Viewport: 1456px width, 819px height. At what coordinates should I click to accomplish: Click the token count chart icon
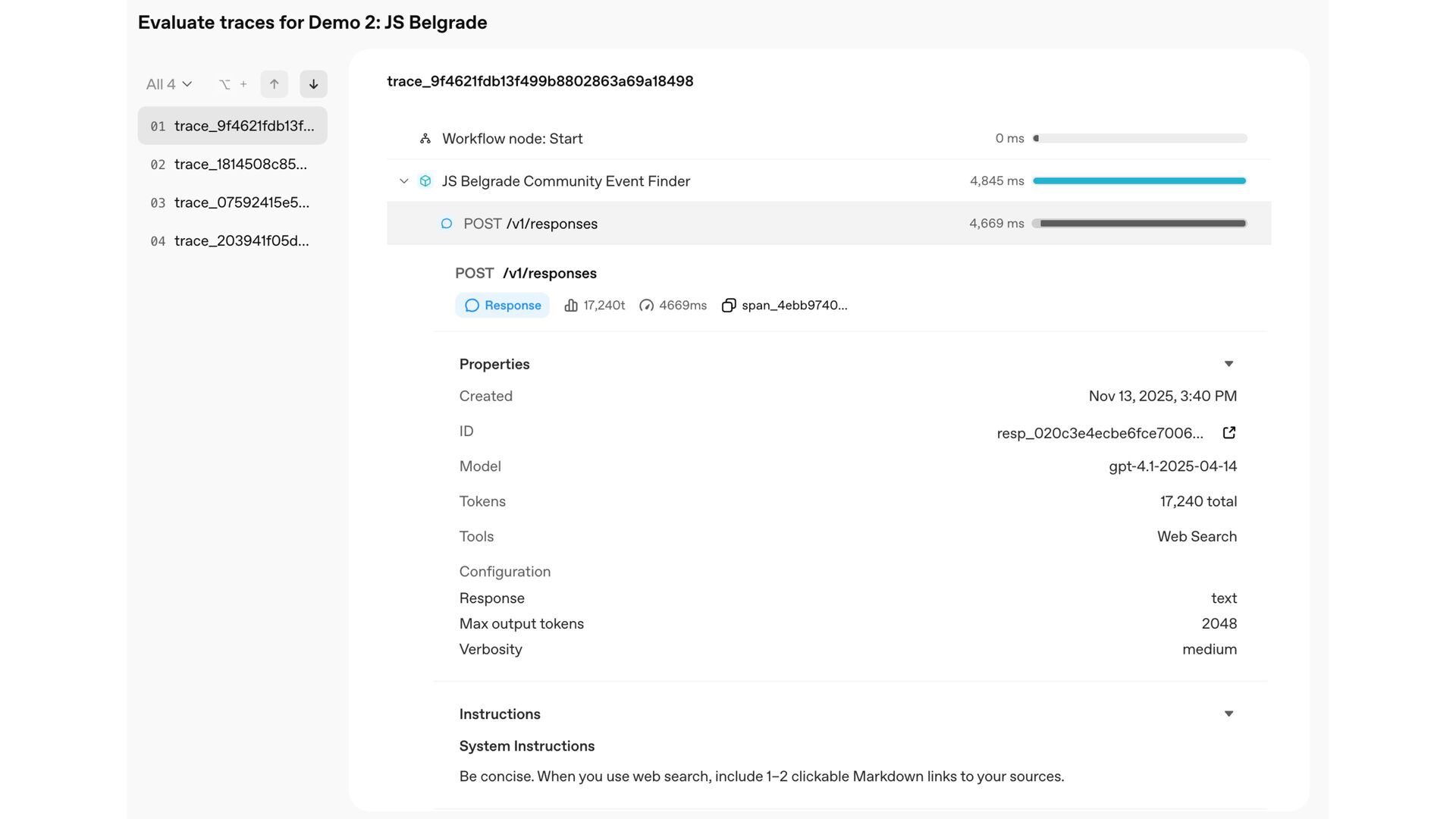click(571, 306)
